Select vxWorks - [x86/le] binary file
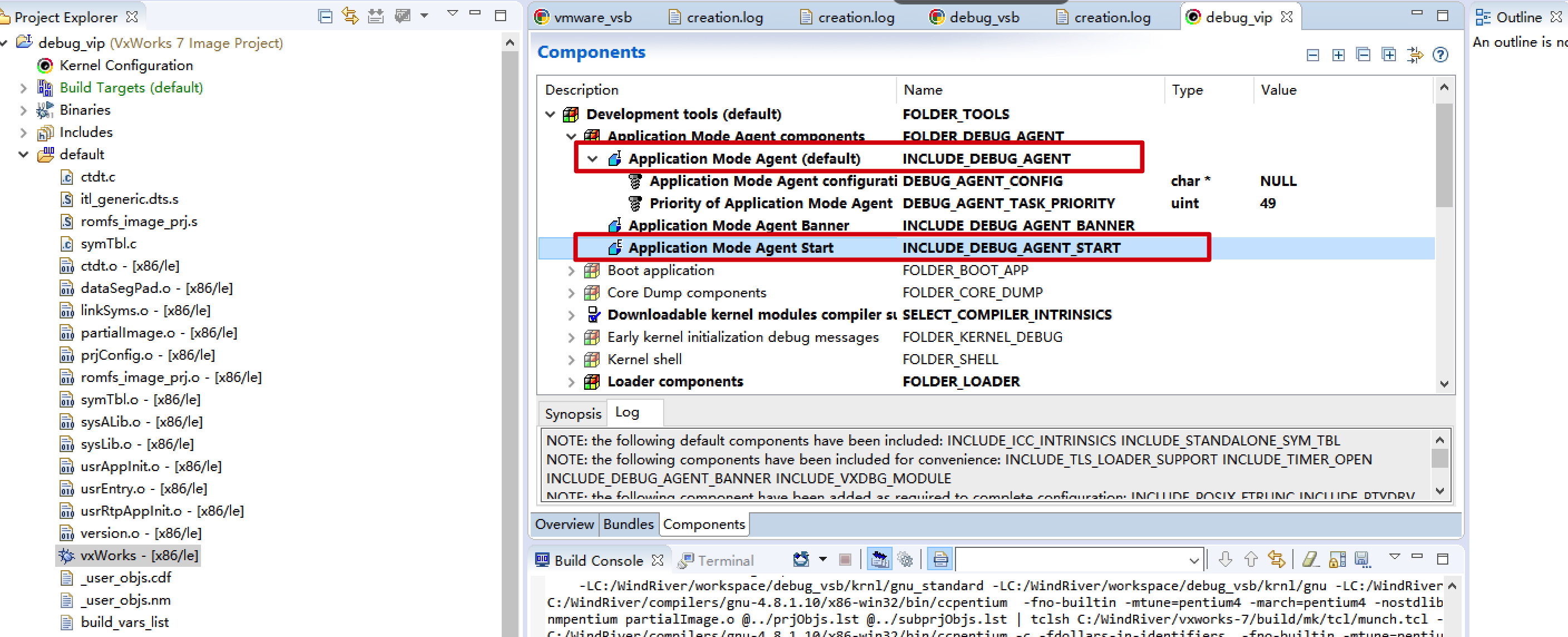 (128, 556)
